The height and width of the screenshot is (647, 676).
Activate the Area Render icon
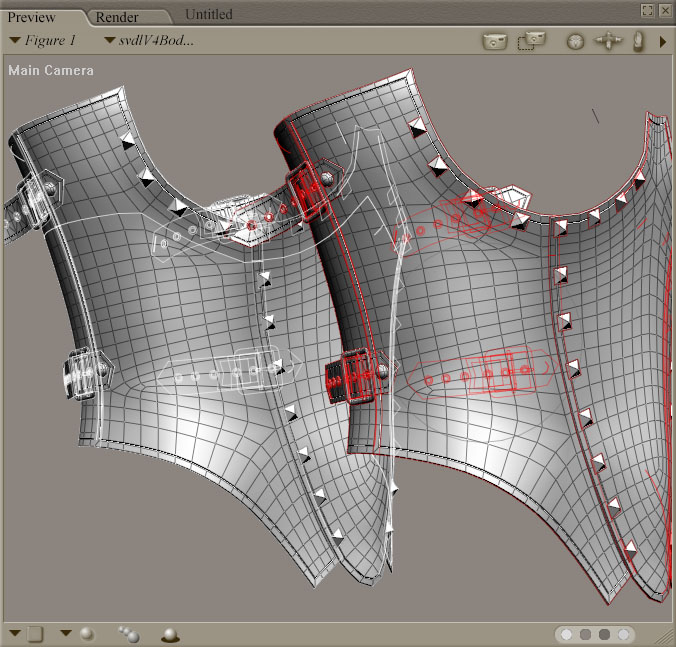(531, 41)
